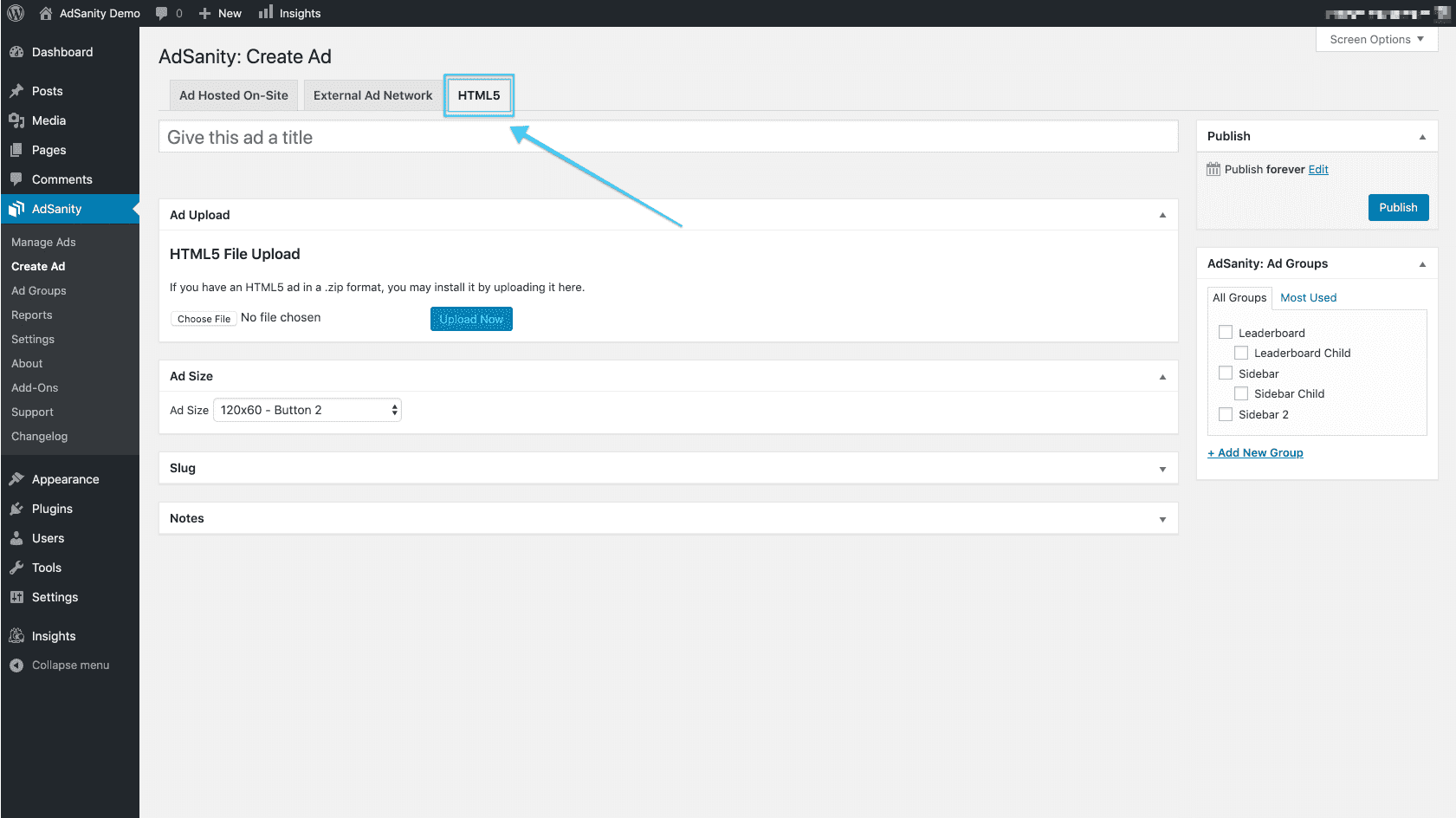Screen dimensions: 1456x818
Task: Check the Leaderboard Child checkbox
Action: 1241,353
